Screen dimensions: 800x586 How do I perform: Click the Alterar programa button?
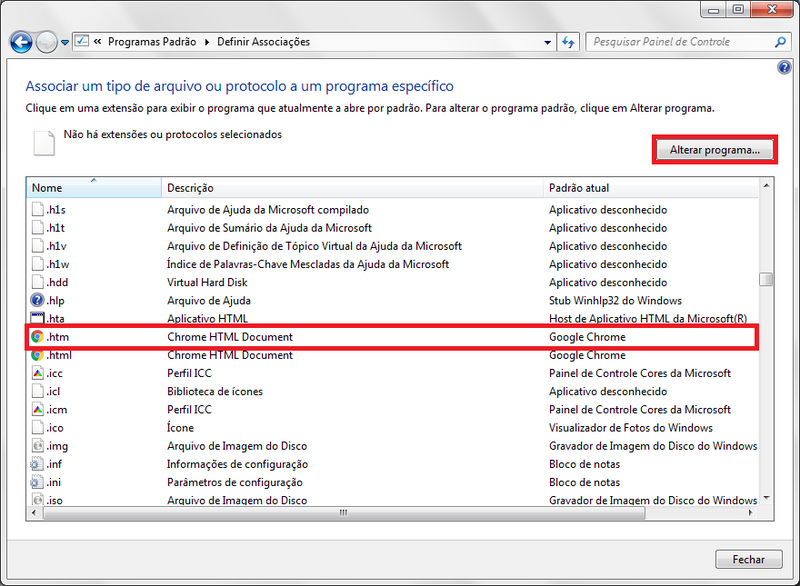click(714, 150)
